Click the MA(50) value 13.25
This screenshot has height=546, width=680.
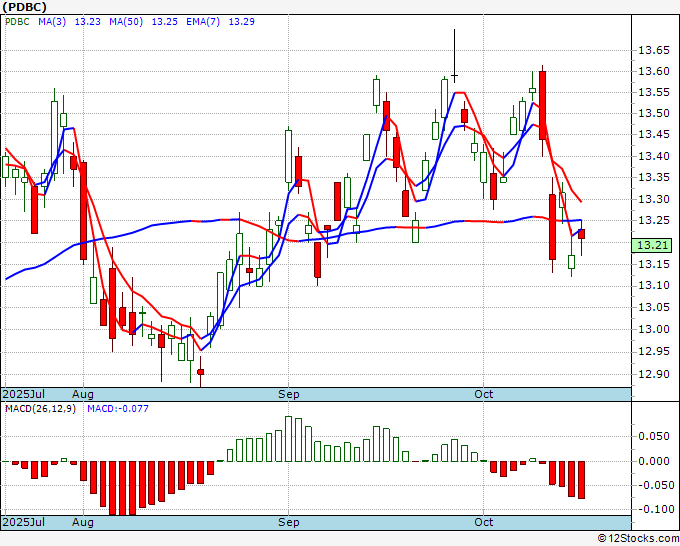point(164,22)
